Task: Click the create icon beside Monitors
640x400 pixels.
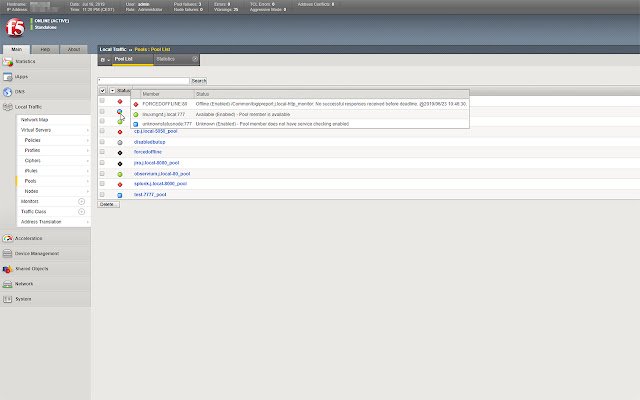Action: coord(81,202)
